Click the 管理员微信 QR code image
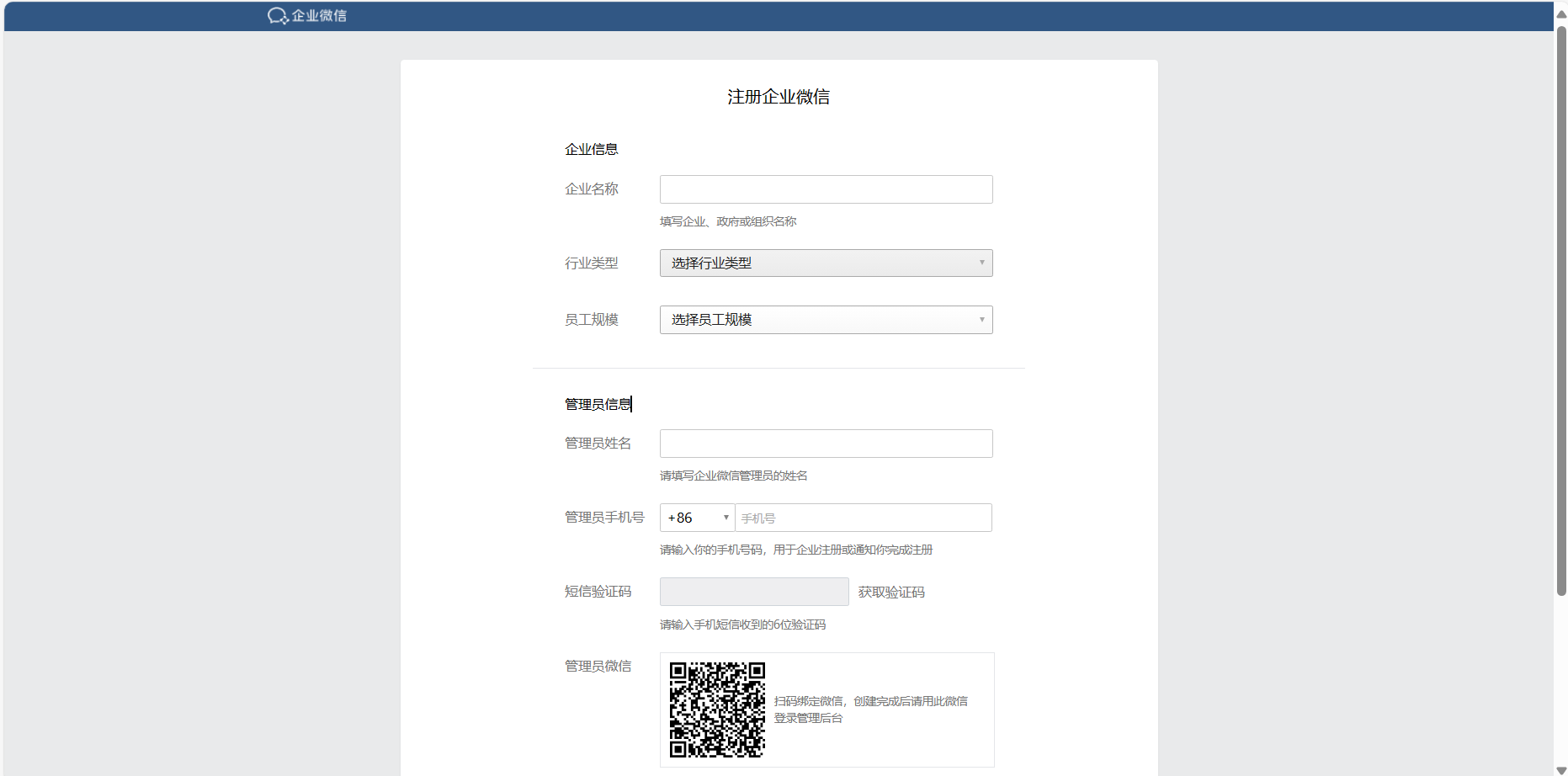Image resolution: width=1568 pixels, height=776 pixels. 717,710
